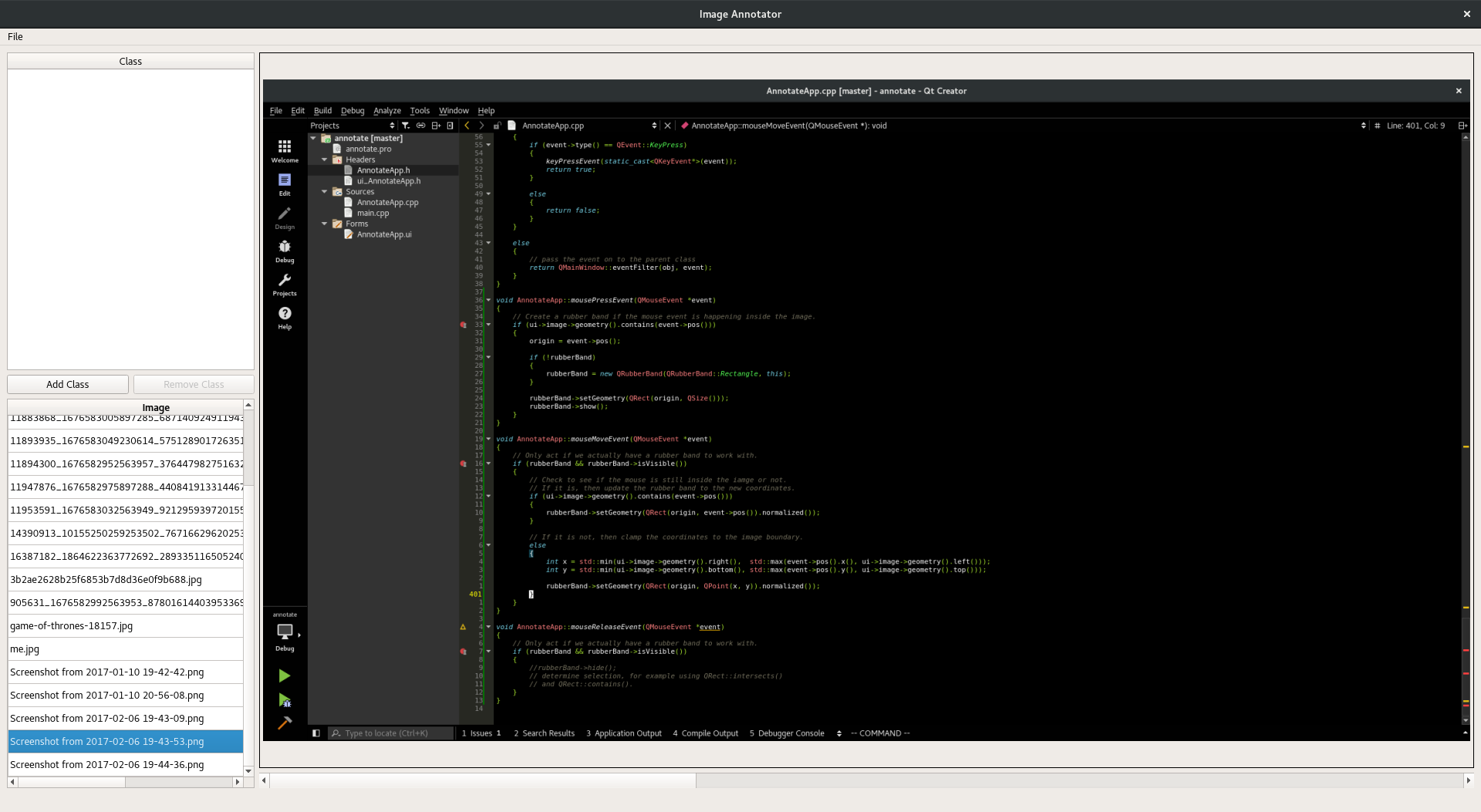1481x812 pixels.
Task: Open Application Output pane
Action: point(624,733)
